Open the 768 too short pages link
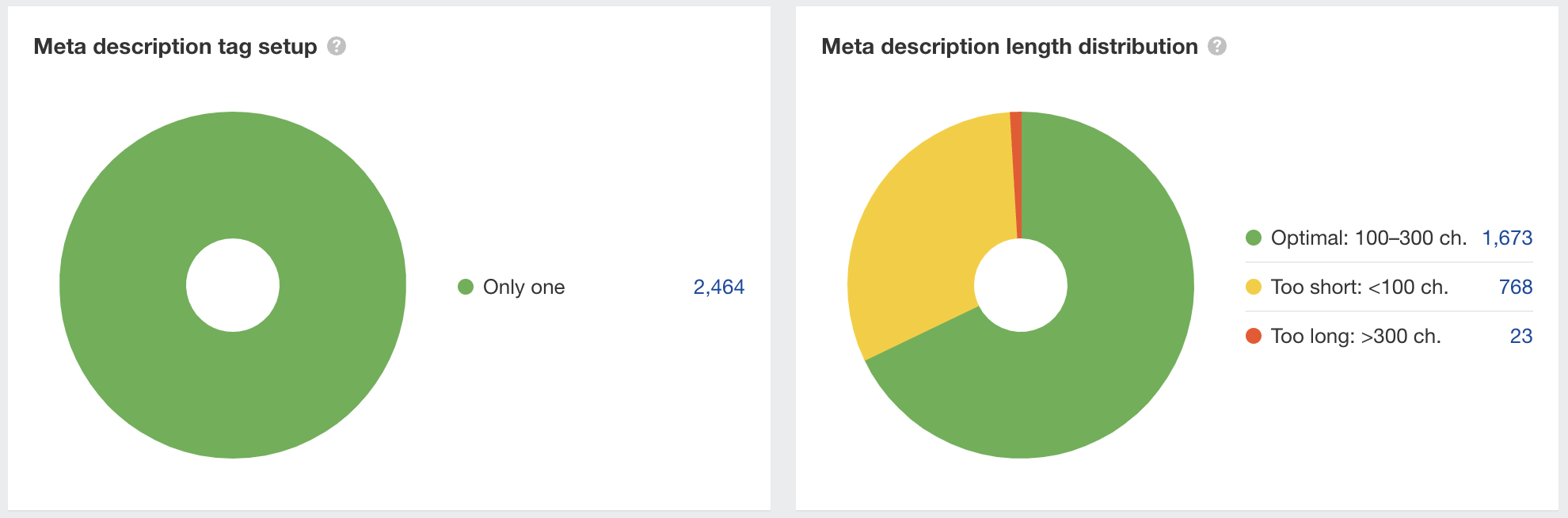The width and height of the screenshot is (1568, 518). point(1516,287)
